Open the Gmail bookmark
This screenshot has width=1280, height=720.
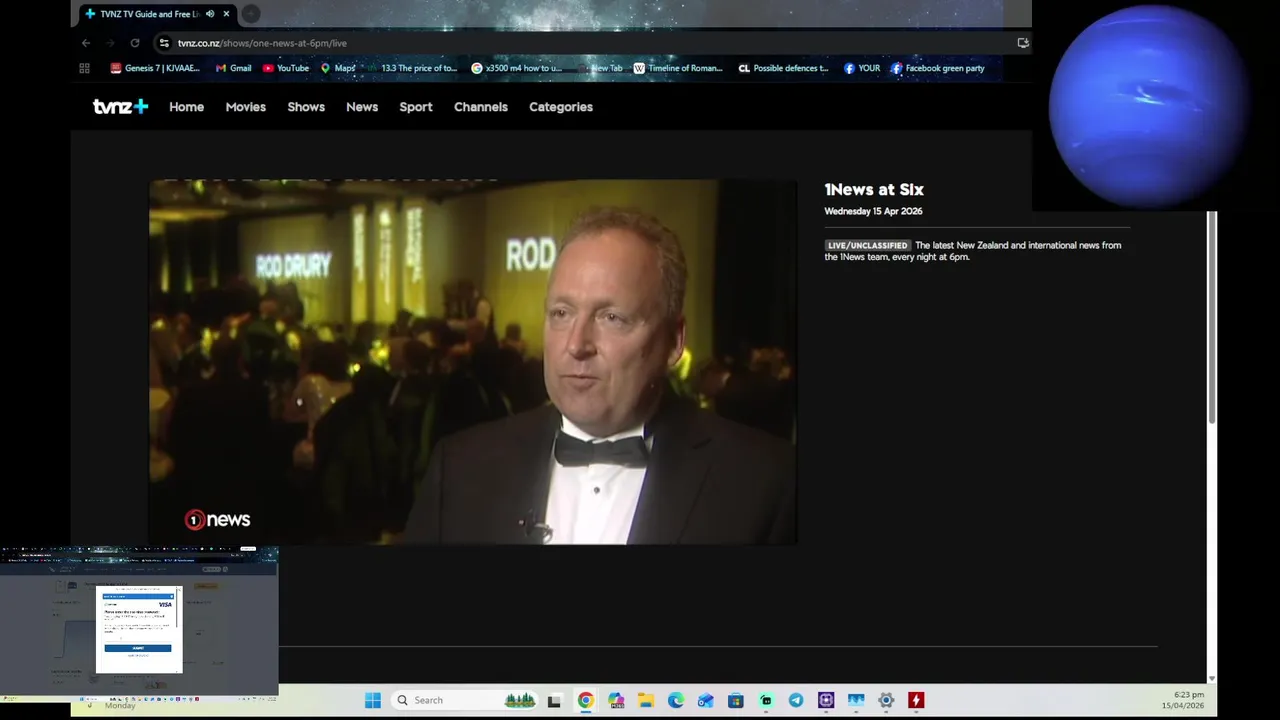[x=234, y=68]
